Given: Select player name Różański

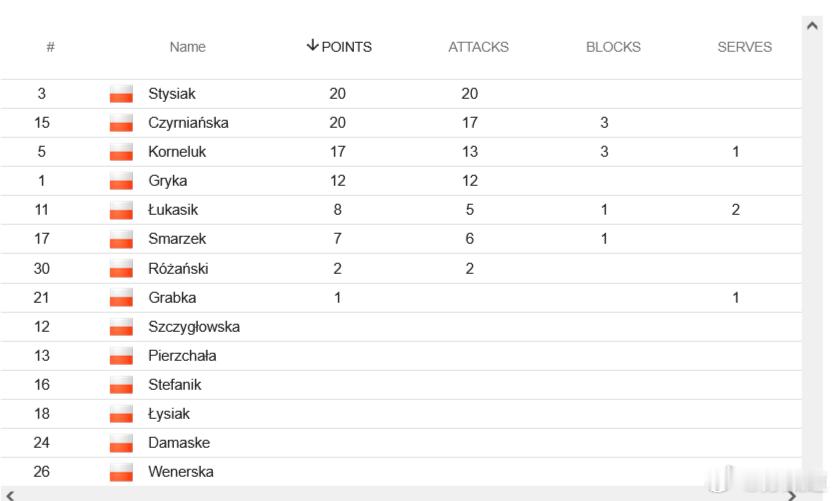Looking at the screenshot, I should 178,268.
